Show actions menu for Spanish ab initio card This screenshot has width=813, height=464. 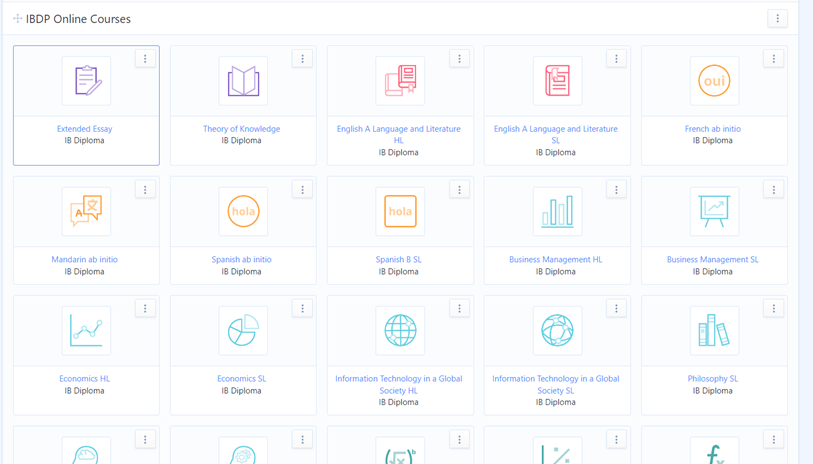(302, 190)
